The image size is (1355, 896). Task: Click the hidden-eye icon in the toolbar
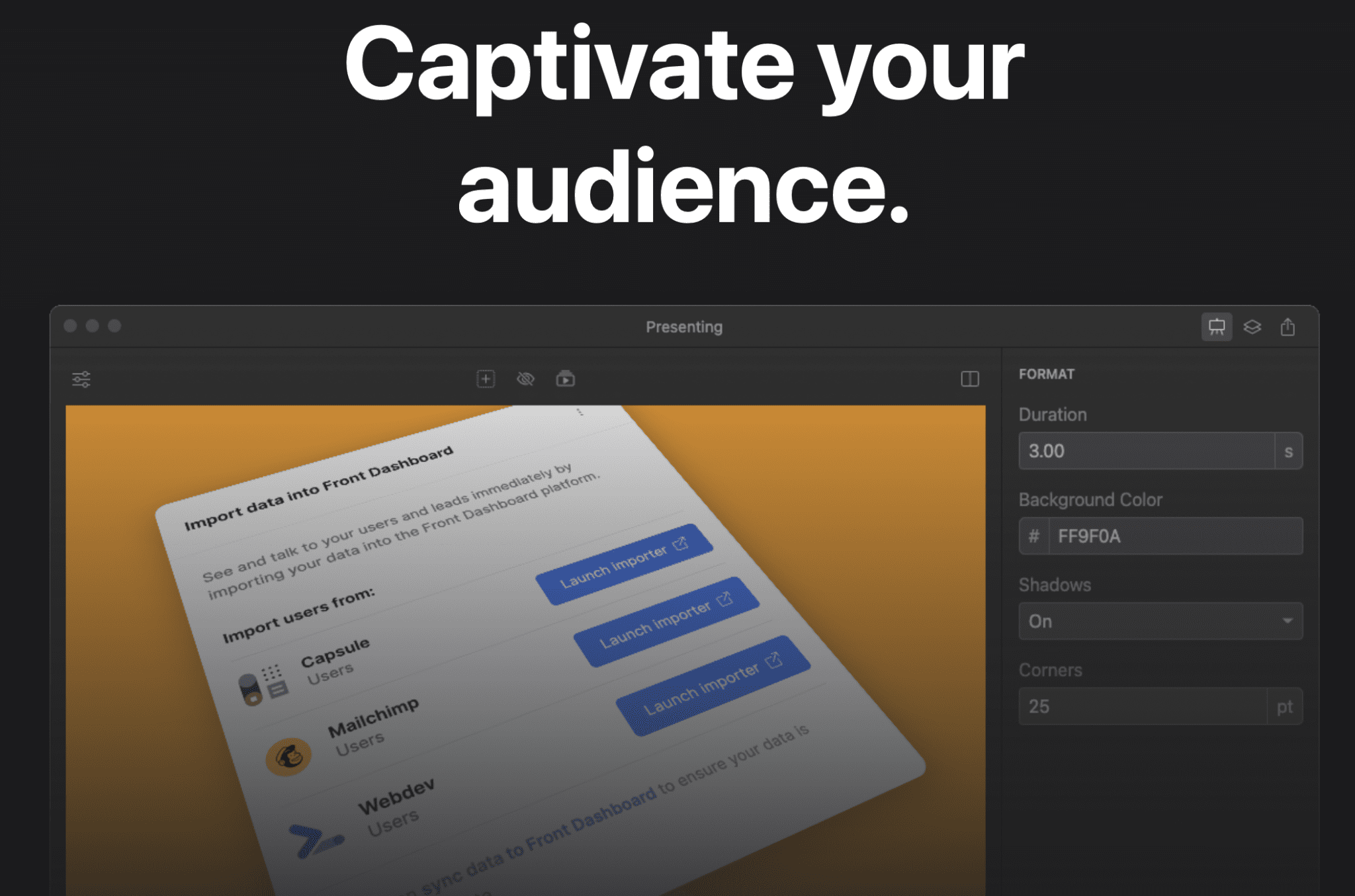click(x=526, y=379)
